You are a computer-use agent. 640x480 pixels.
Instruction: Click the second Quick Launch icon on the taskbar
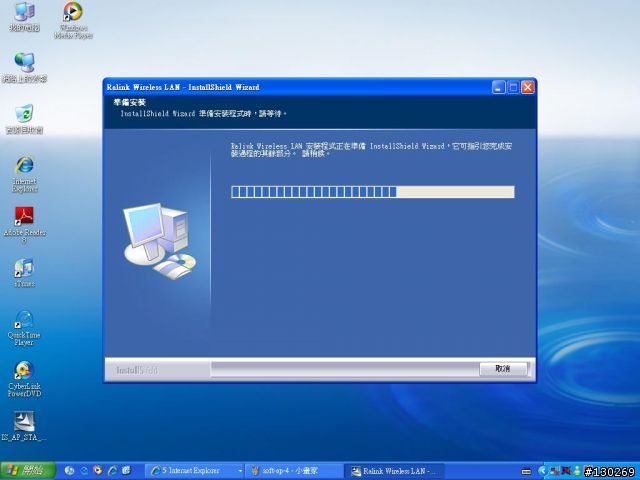click(x=84, y=471)
